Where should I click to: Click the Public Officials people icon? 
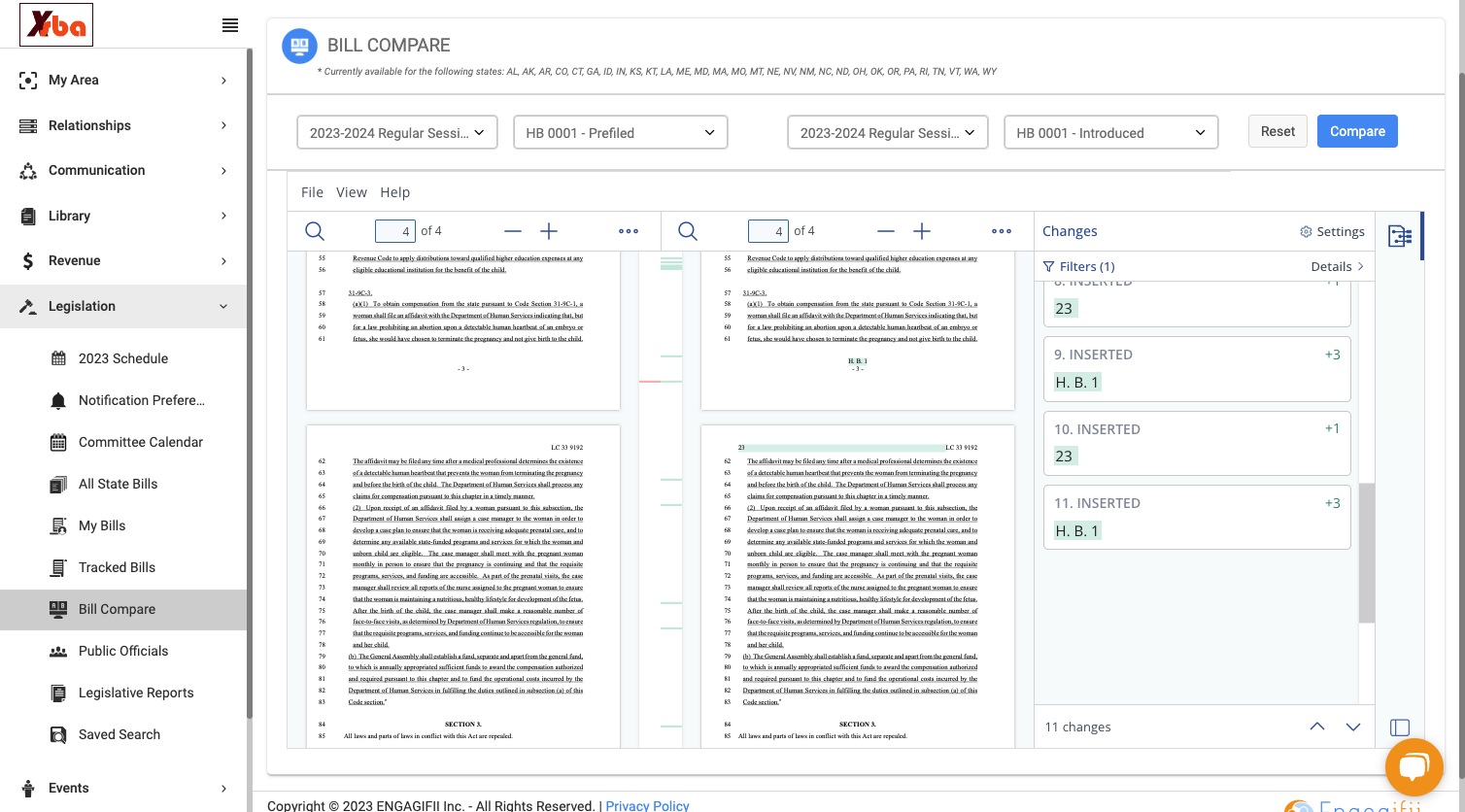coord(58,652)
